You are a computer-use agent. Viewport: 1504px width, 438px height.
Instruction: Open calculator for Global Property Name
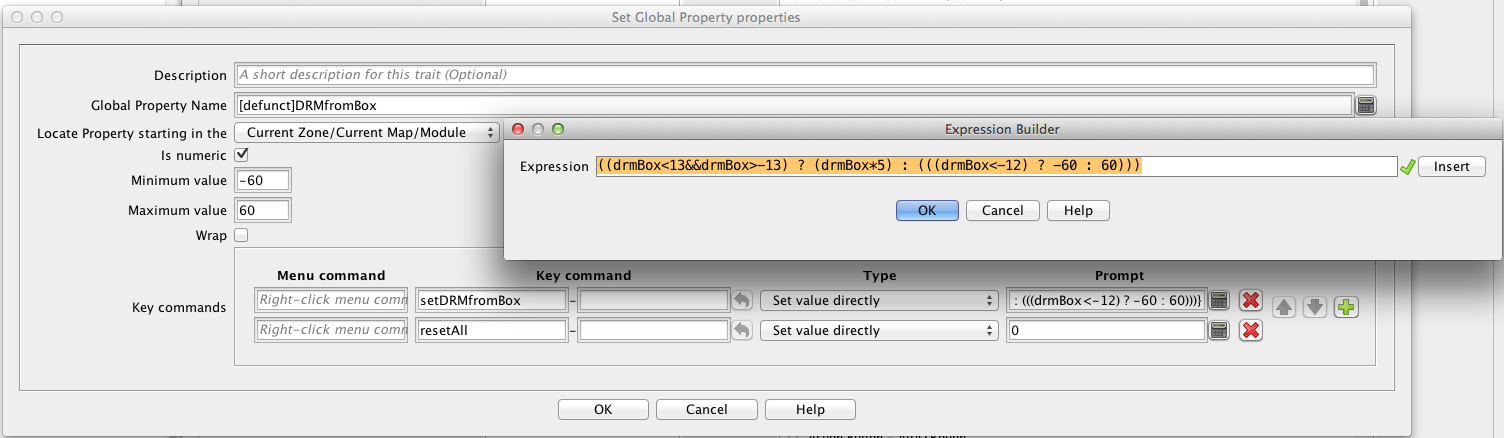pos(1366,105)
